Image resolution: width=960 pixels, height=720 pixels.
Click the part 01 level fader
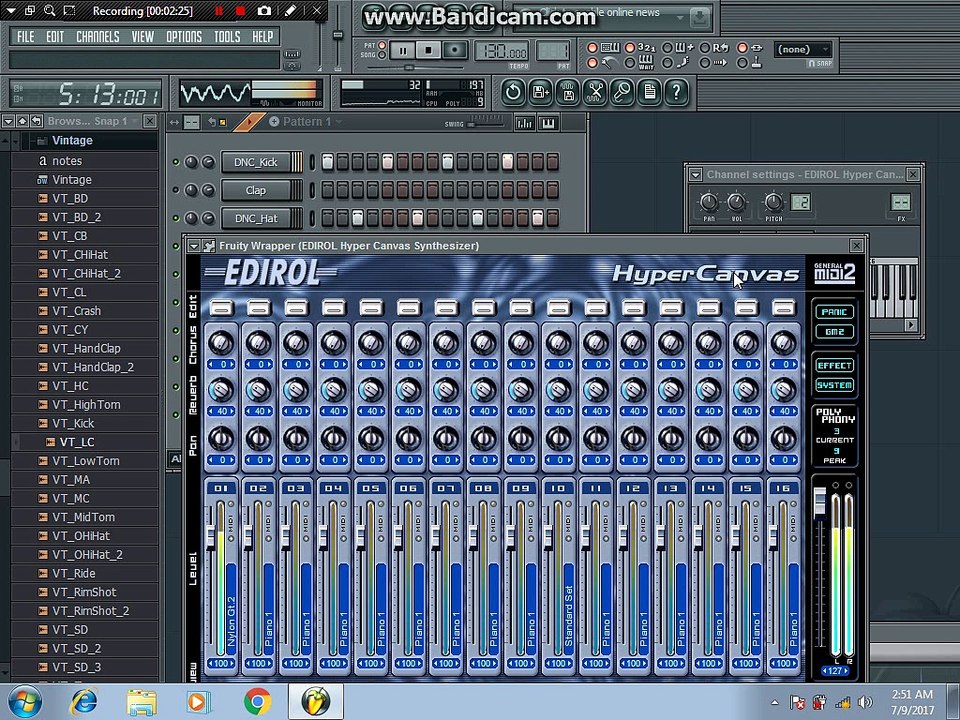211,538
